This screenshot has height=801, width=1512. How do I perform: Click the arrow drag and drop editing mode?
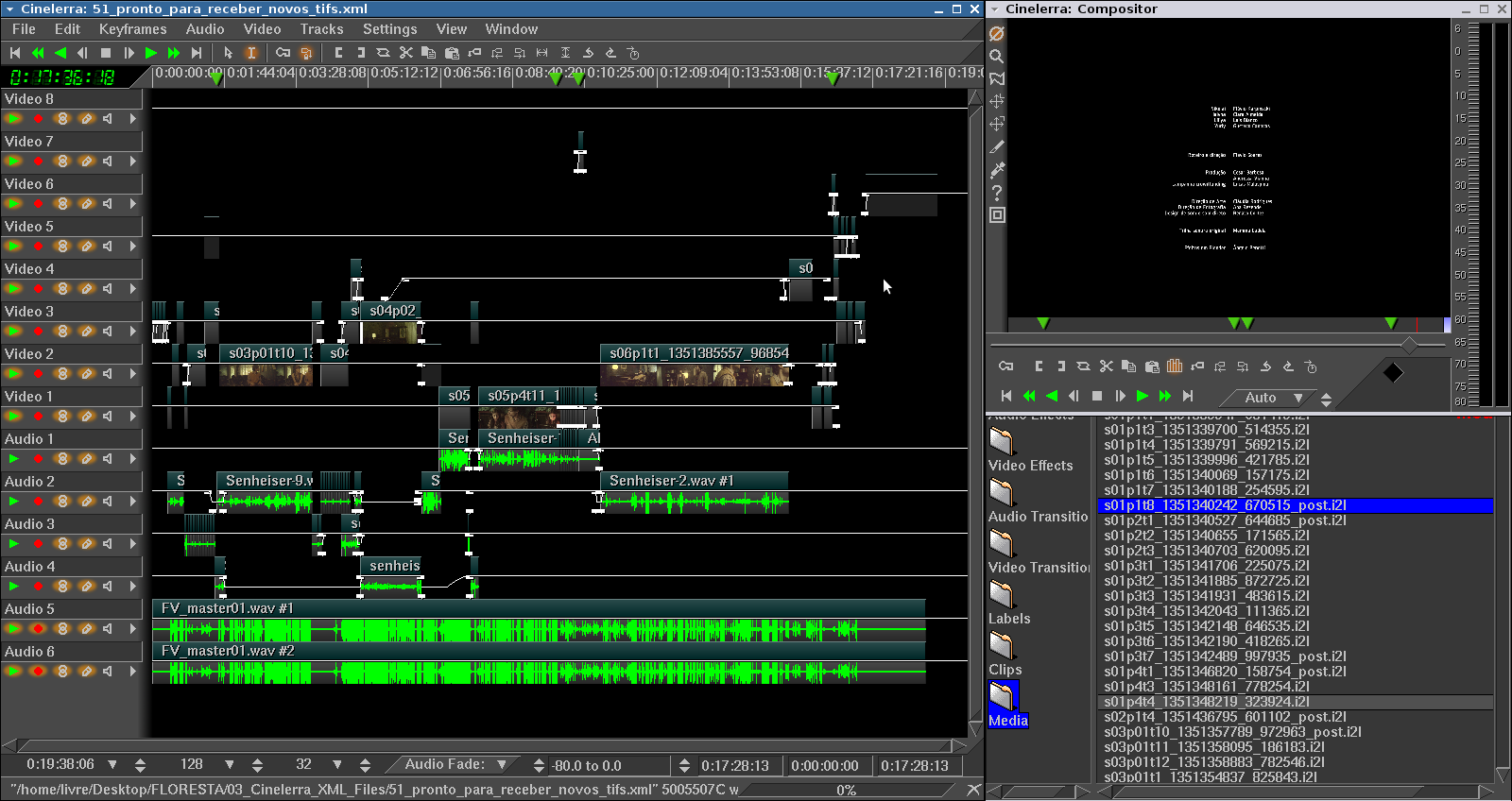[x=228, y=53]
